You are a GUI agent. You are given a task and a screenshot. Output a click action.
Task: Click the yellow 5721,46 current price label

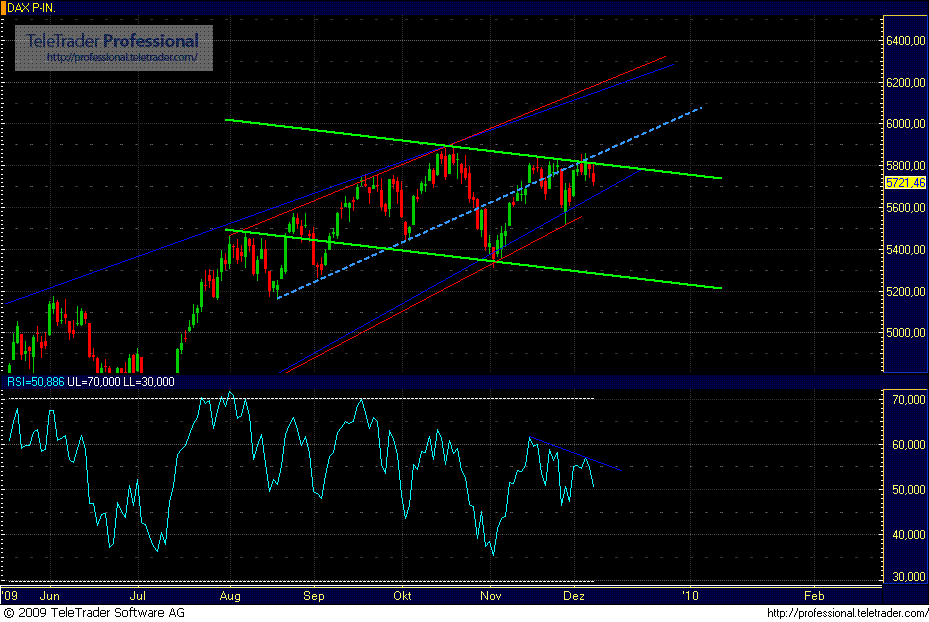905,183
